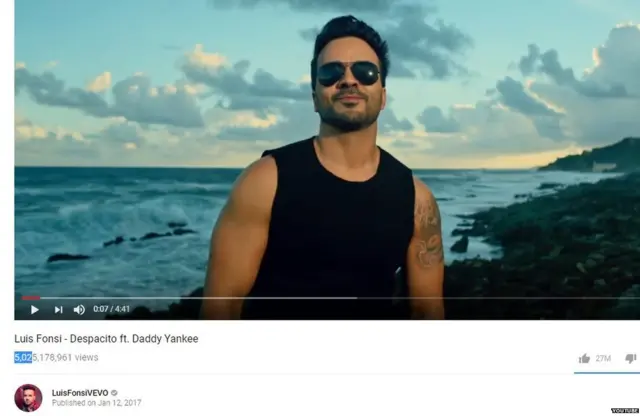The width and height of the screenshot is (640, 416).
Task: Seek to the end of the buffered gray timeline segment
Action: click(354, 298)
